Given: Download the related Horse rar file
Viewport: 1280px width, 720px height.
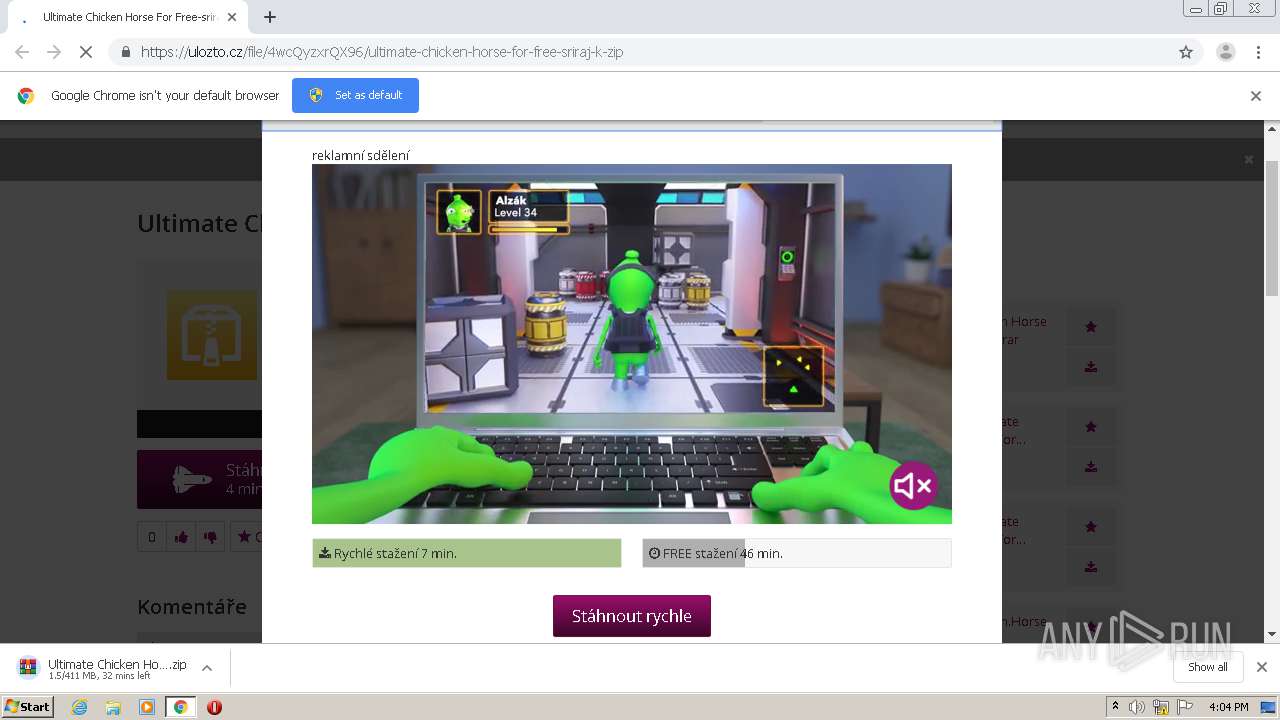Looking at the screenshot, I should coord(1091,367).
